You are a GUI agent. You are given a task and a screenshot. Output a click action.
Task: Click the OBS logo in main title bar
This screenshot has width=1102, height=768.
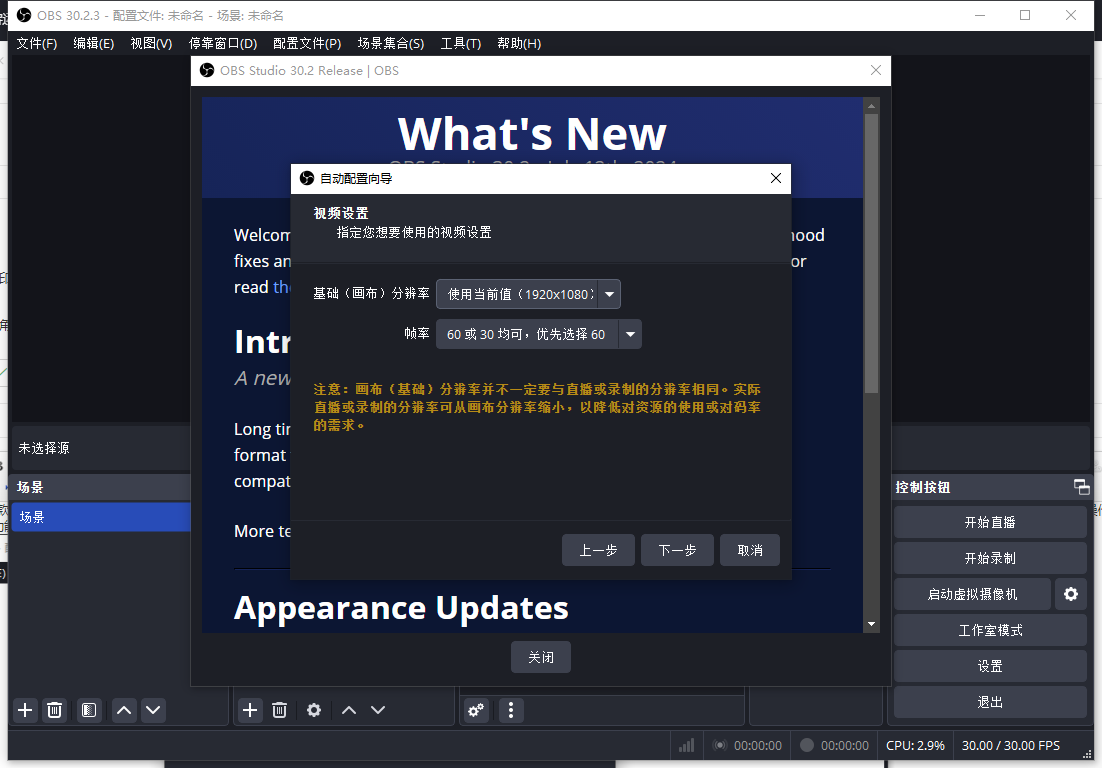(24, 15)
